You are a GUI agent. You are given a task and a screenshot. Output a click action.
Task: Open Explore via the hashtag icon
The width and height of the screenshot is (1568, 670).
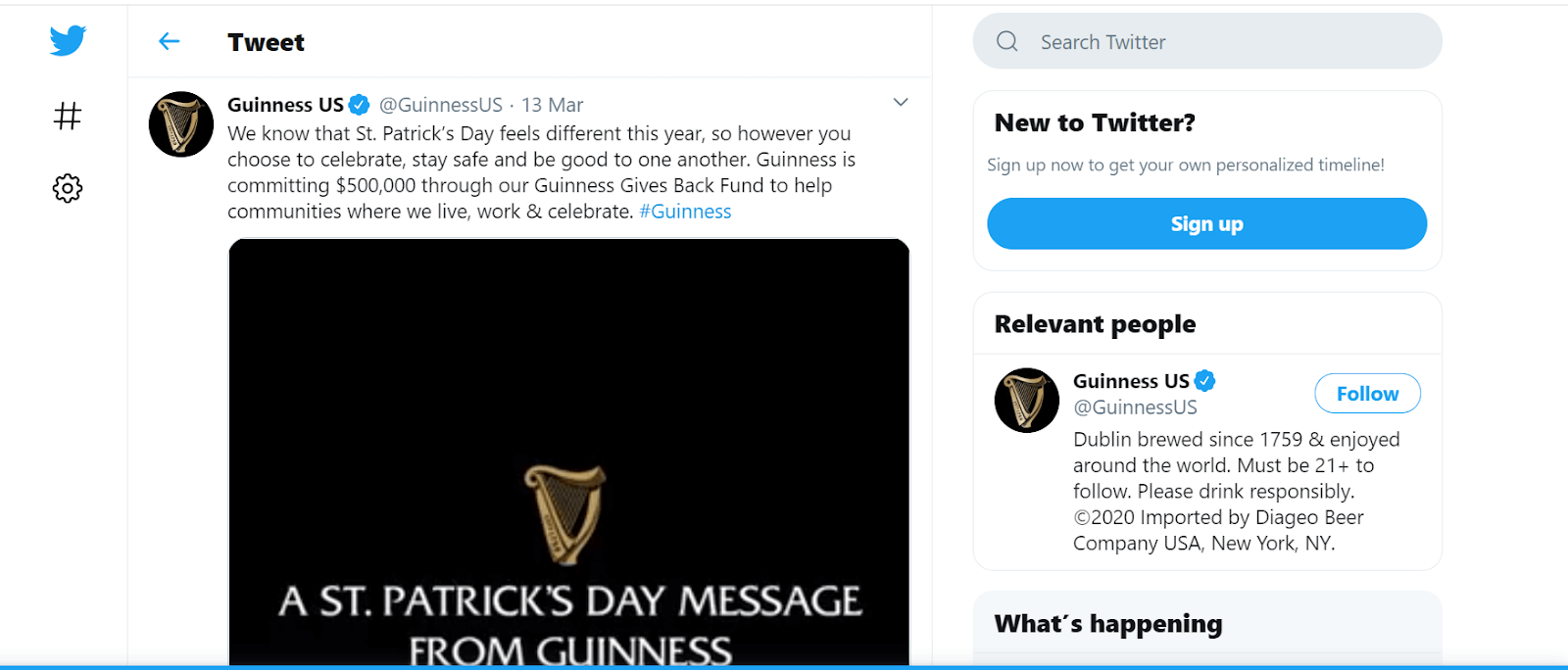(x=66, y=116)
